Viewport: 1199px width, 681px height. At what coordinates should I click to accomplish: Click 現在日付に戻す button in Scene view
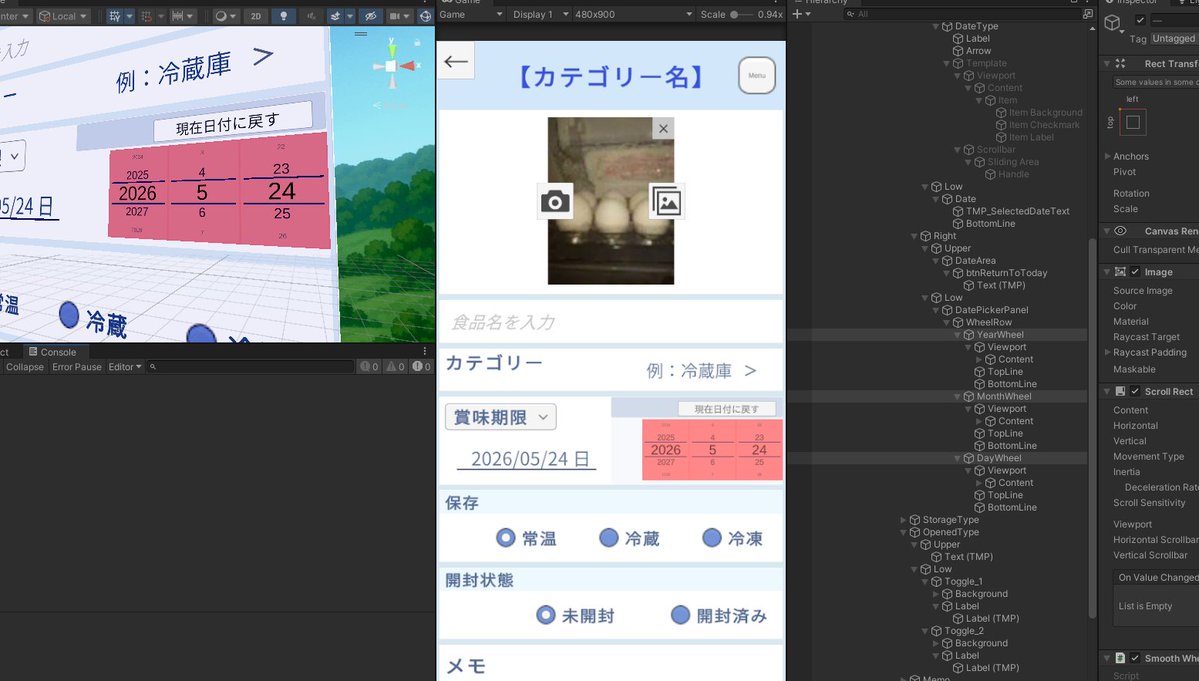click(232, 122)
